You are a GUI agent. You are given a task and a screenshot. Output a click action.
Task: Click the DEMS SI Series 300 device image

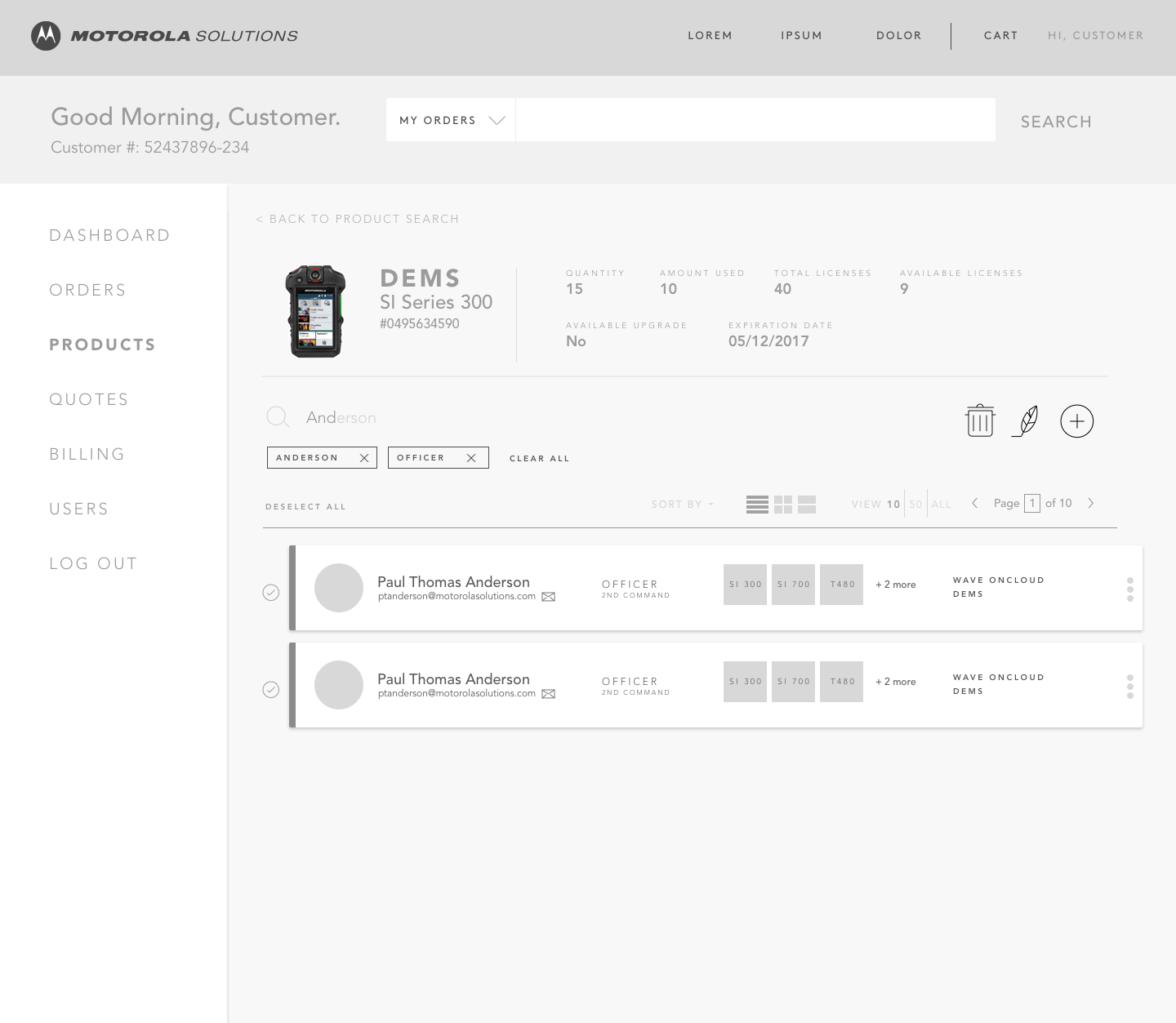pos(316,311)
